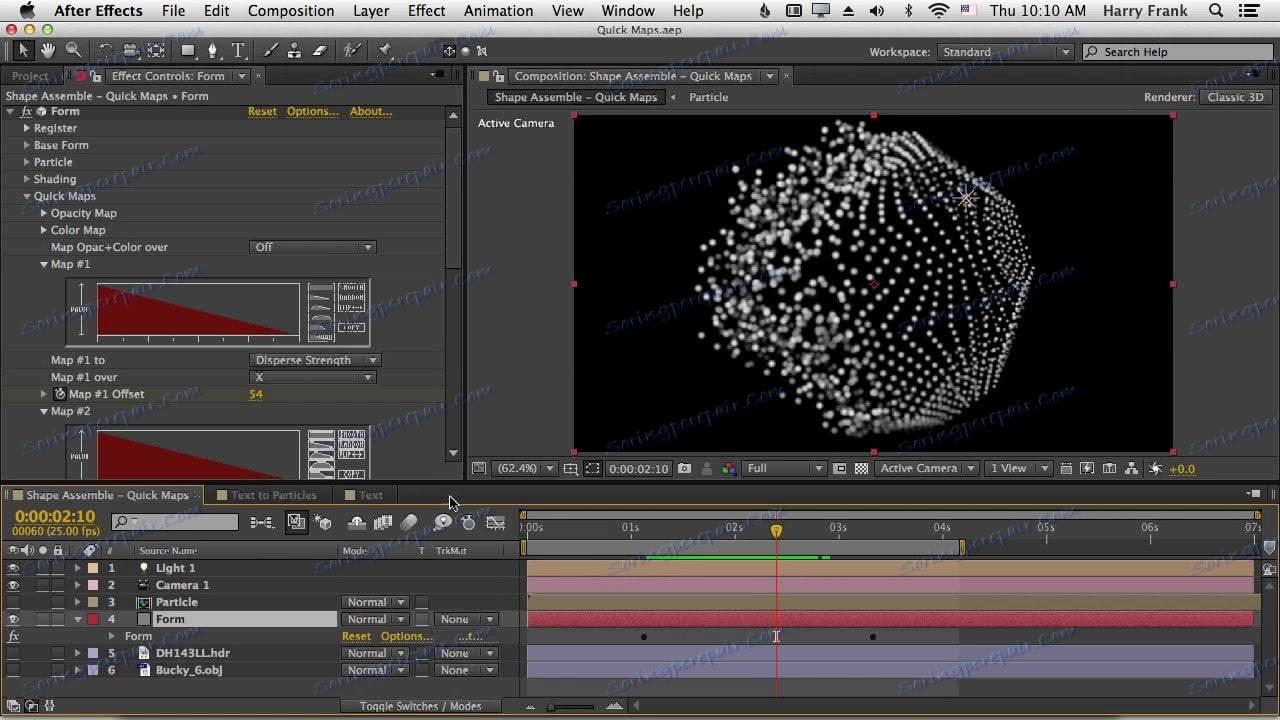Viewport: 1280px width, 720px height.
Task: Activate the Clone Stamp tool
Action: [294, 50]
